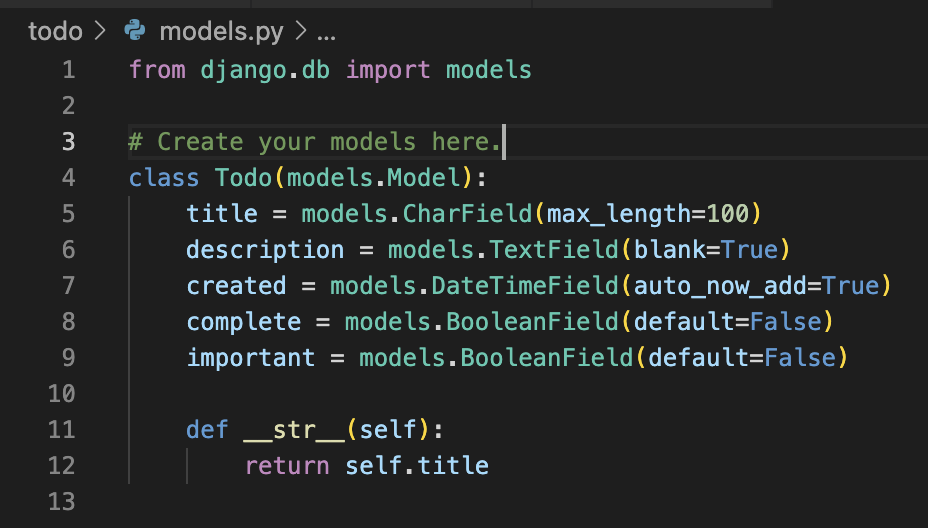
Task: Click 'BooleanField' on the complete line
Action: click(533, 322)
